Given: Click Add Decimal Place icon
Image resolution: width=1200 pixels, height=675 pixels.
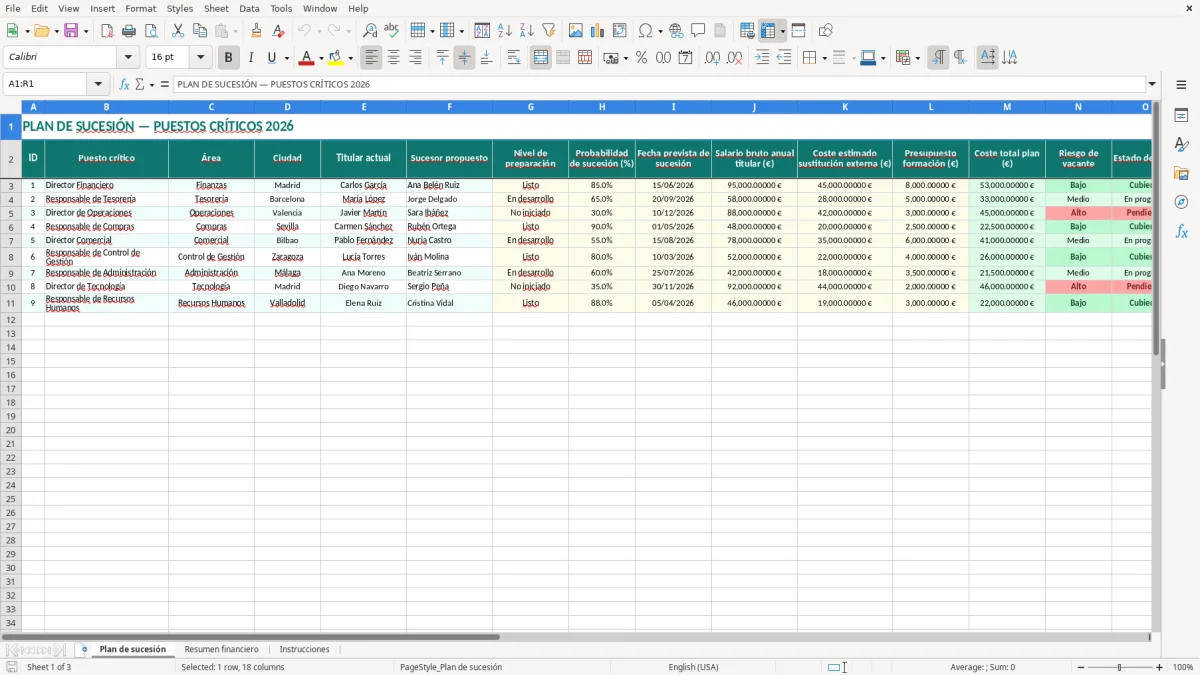Looking at the screenshot, I should click(x=712, y=58).
